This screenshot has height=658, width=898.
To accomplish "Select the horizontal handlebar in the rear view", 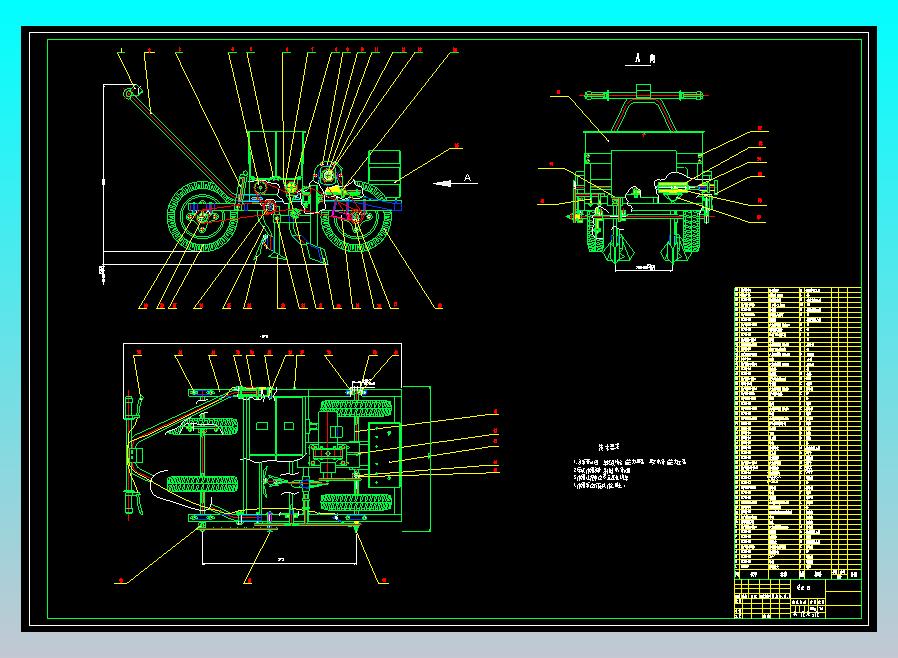I will [x=644, y=95].
